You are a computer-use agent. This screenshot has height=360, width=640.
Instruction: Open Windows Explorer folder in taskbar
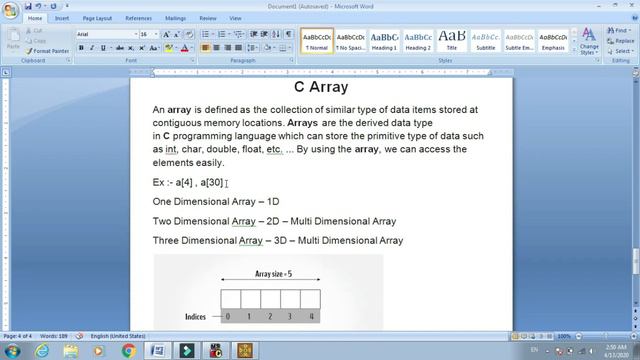pos(71,351)
